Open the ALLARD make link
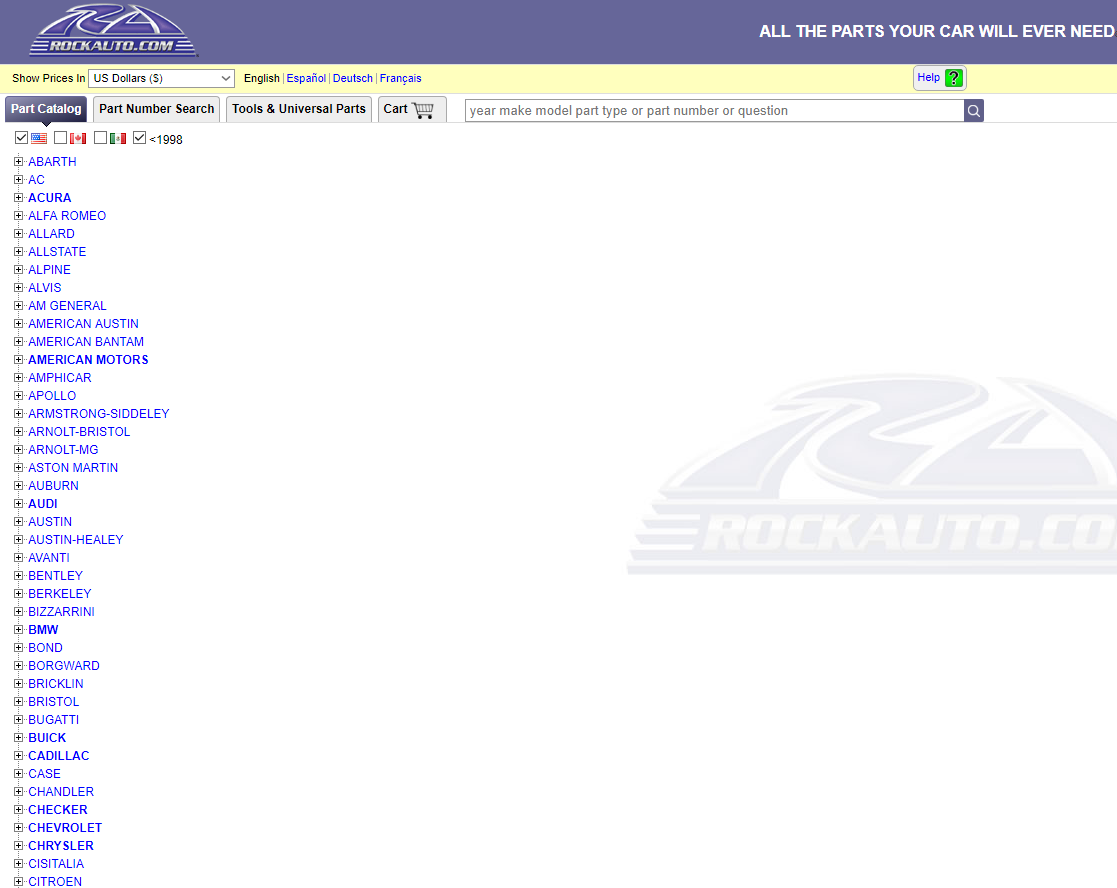The image size is (1117, 888). (51, 234)
